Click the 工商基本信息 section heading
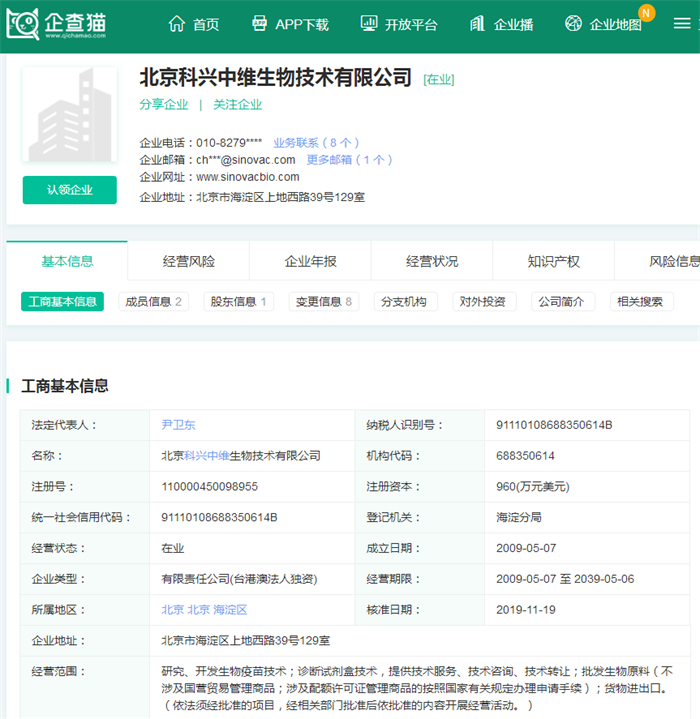700x719 pixels. click(65, 386)
